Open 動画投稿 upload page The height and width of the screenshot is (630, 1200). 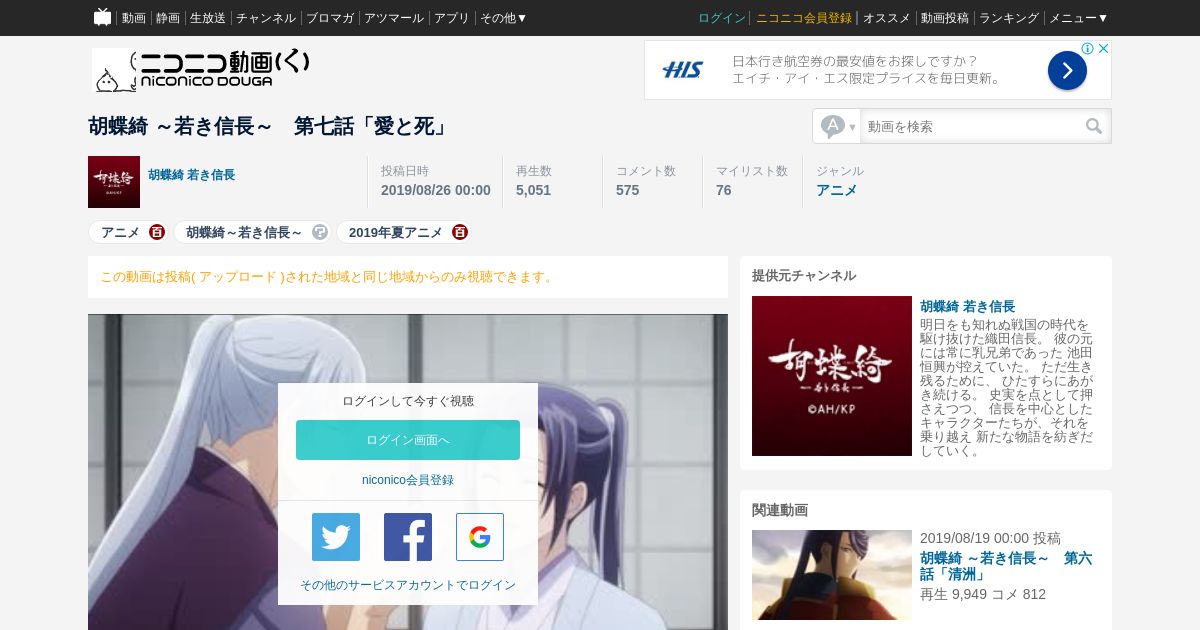pos(945,18)
